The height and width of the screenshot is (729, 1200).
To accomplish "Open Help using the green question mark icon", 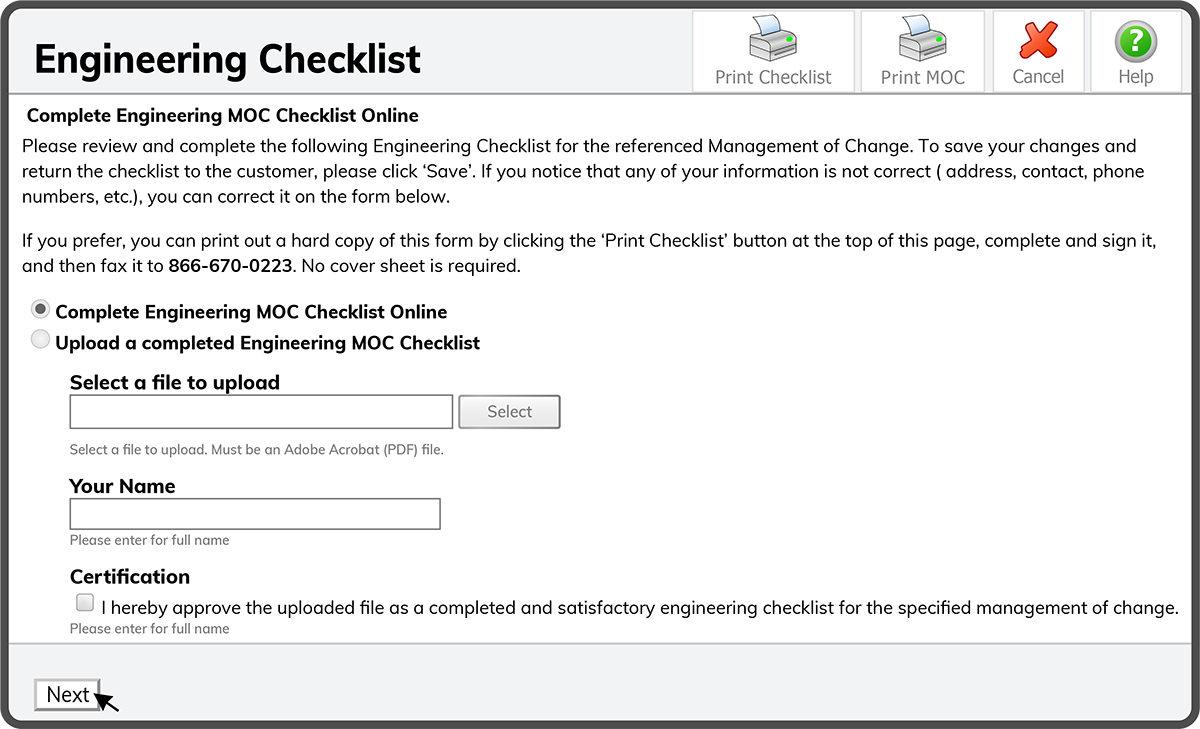I will pos(1135,39).
